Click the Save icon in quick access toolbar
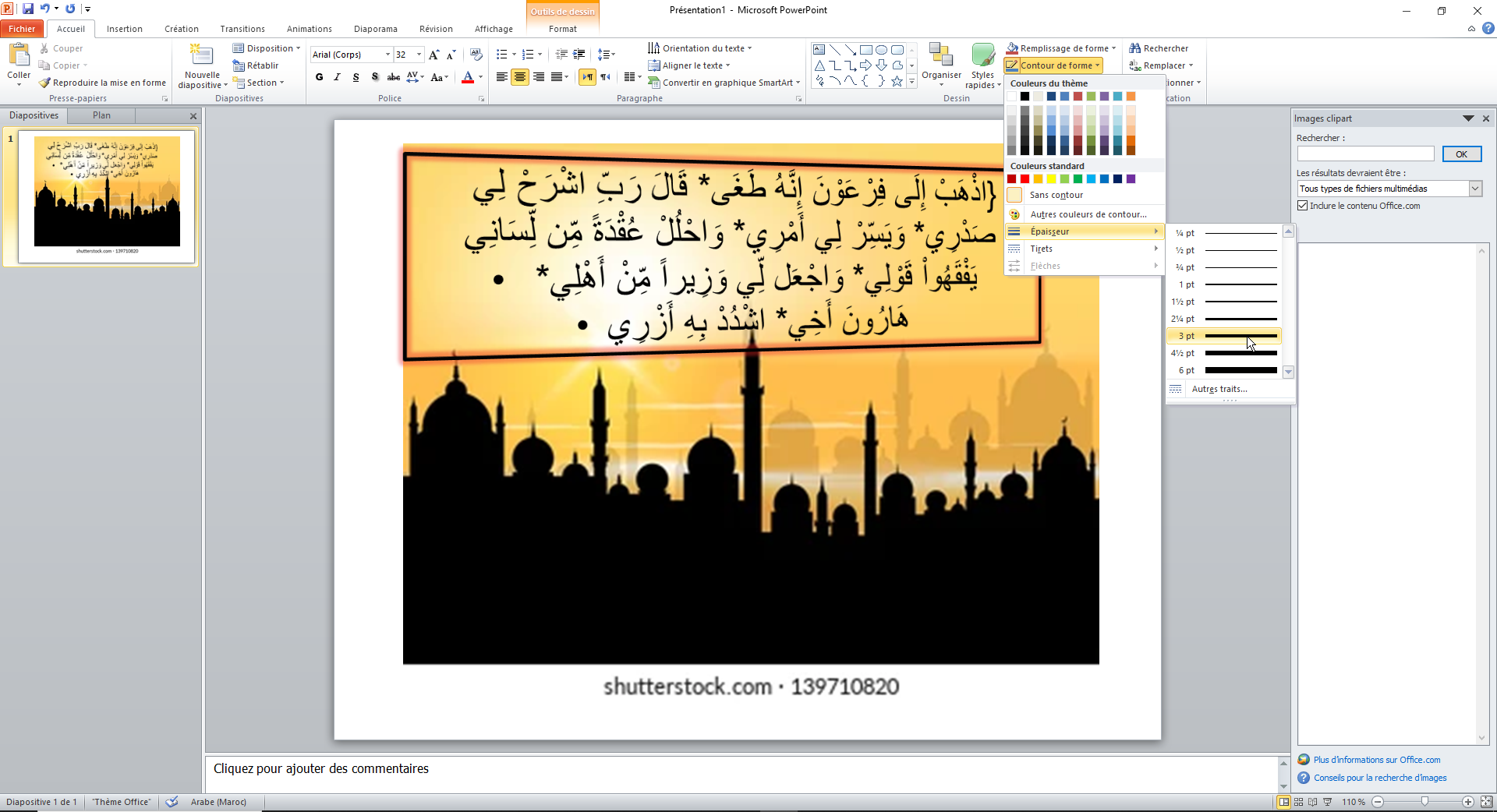This screenshot has width=1497, height=812. tap(28, 9)
